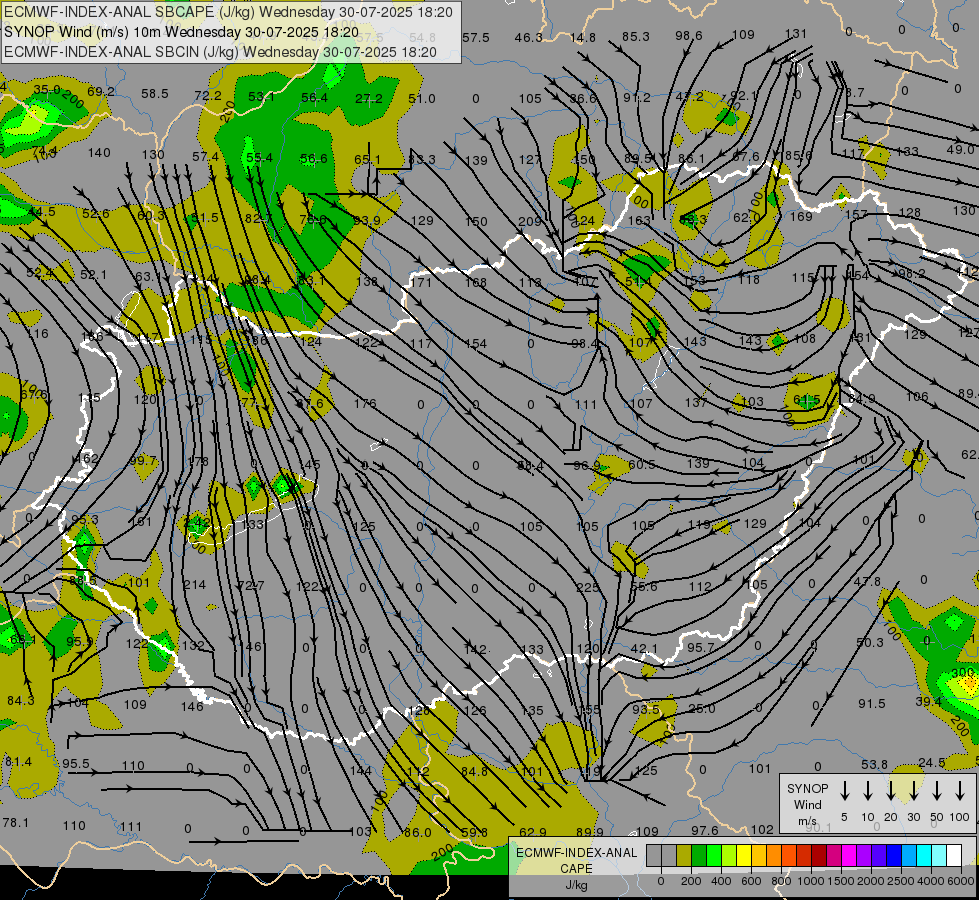Click the '69.2' value on the map
The height and width of the screenshot is (900, 979).
[101, 92]
